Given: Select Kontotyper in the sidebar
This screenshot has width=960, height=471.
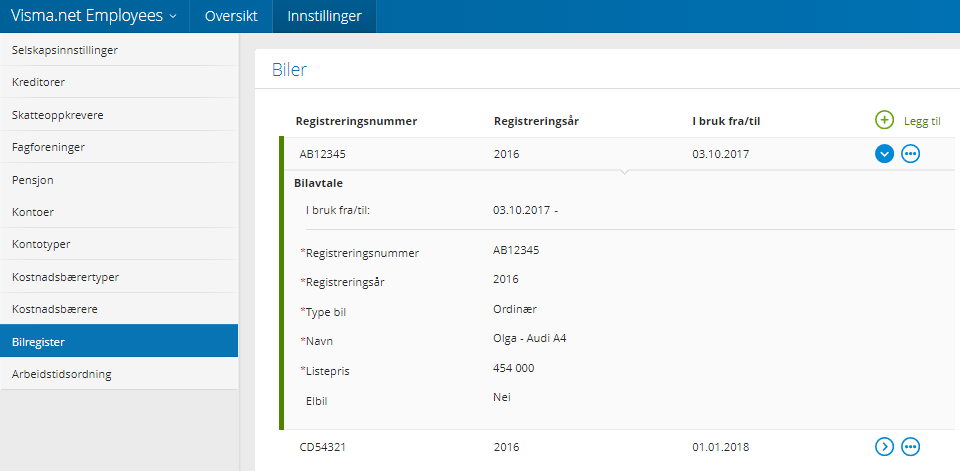Looking at the screenshot, I should (119, 244).
